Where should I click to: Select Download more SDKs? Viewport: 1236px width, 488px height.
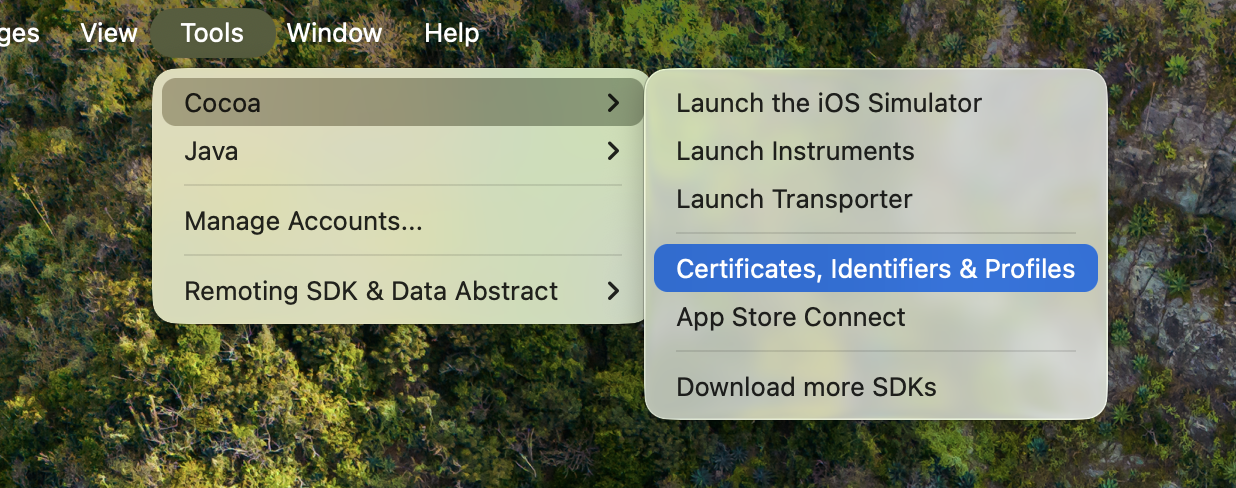click(x=806, y=387)
